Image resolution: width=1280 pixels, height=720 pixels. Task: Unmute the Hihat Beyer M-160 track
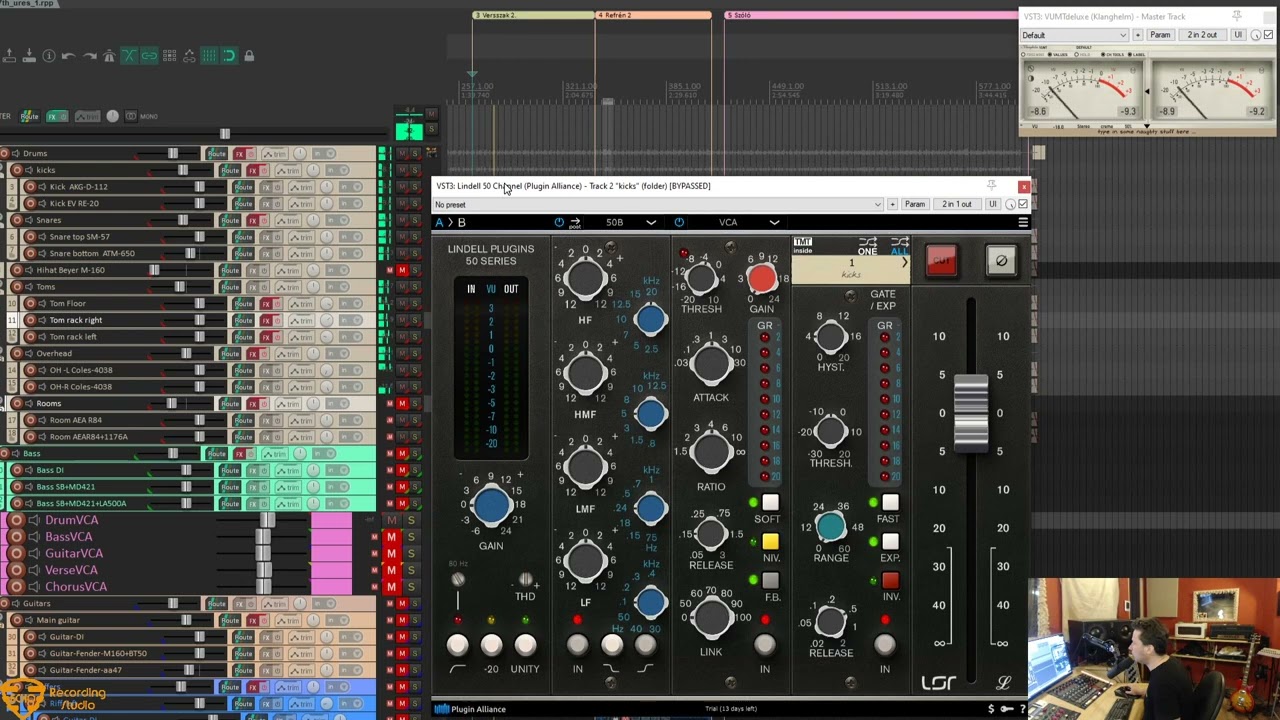pos(402,270)
